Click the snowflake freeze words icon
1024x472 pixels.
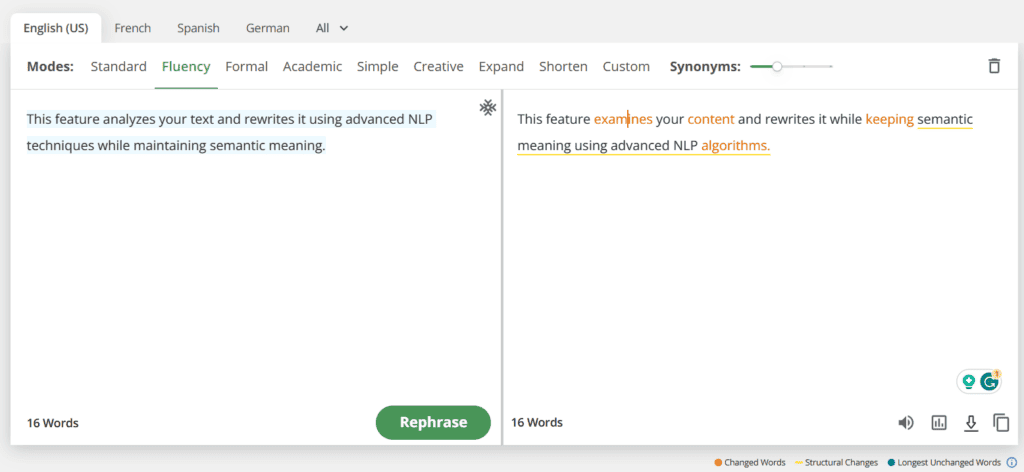click(487, 107)
